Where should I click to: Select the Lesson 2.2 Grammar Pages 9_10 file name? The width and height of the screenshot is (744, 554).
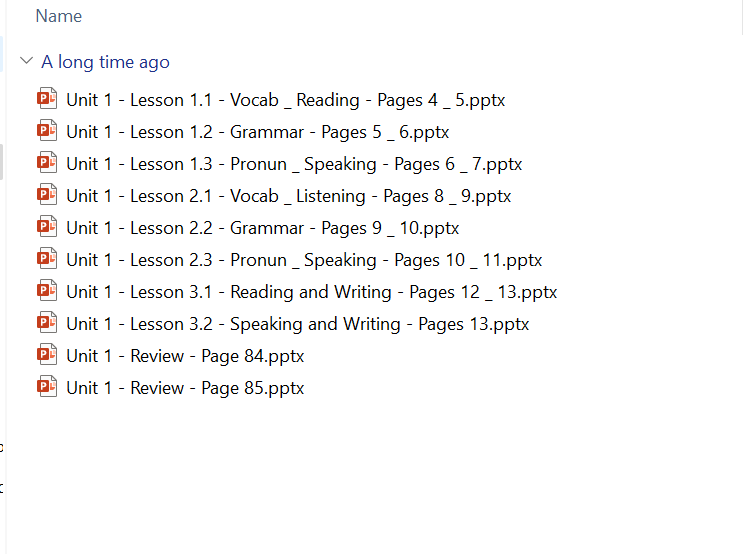pyautogui.click(x=263, y=228)
